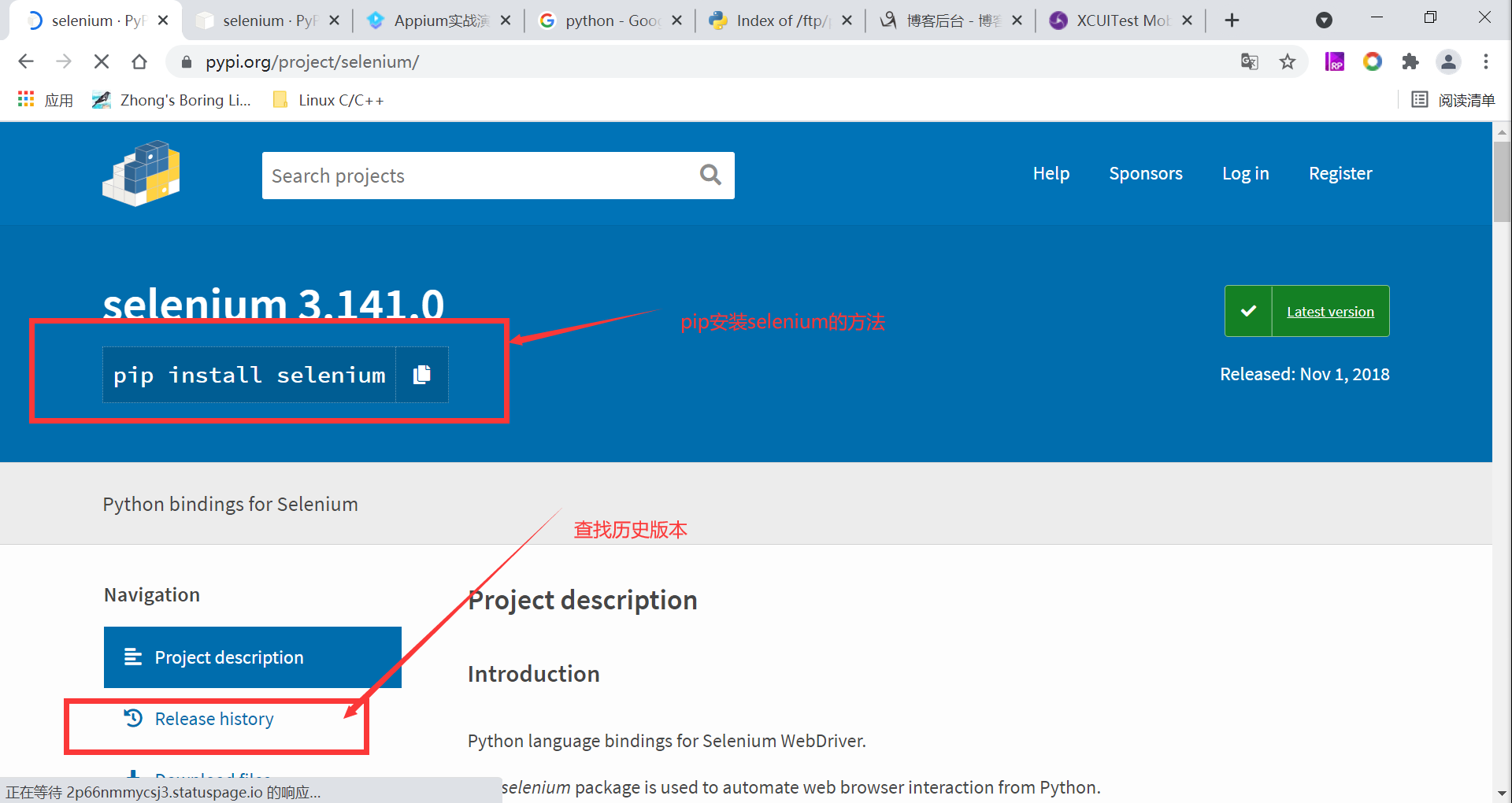Switch to the second selenium PyPI tab
The height and width of the screenshot is (803, 1512).
(268, 20)
